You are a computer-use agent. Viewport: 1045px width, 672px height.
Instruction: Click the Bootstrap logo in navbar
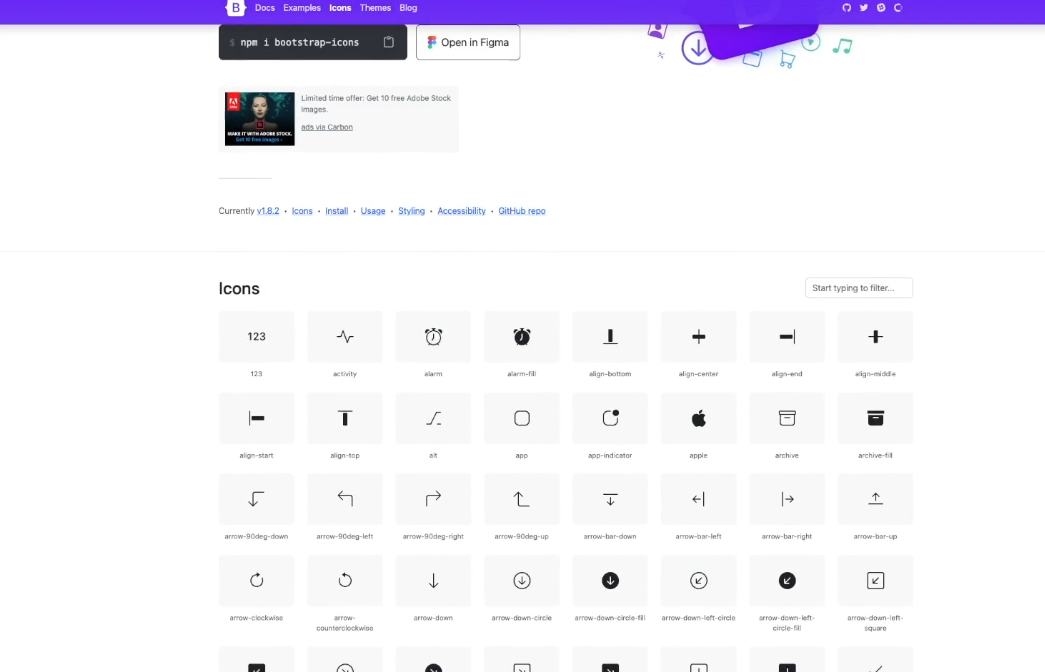click(x=235, y=7)
